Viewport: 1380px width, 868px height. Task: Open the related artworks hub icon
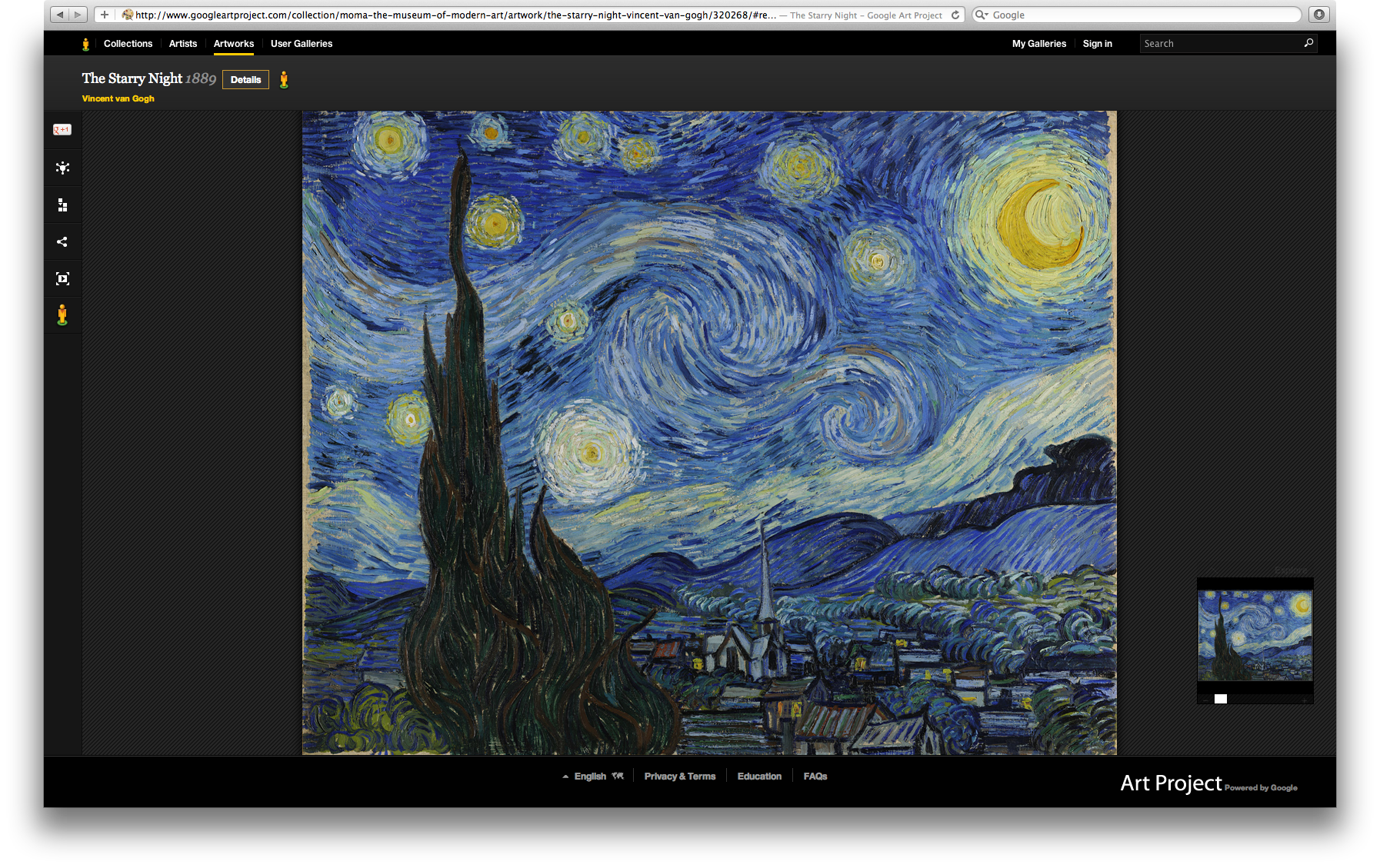pyautogui.click(x=62, y=168)
